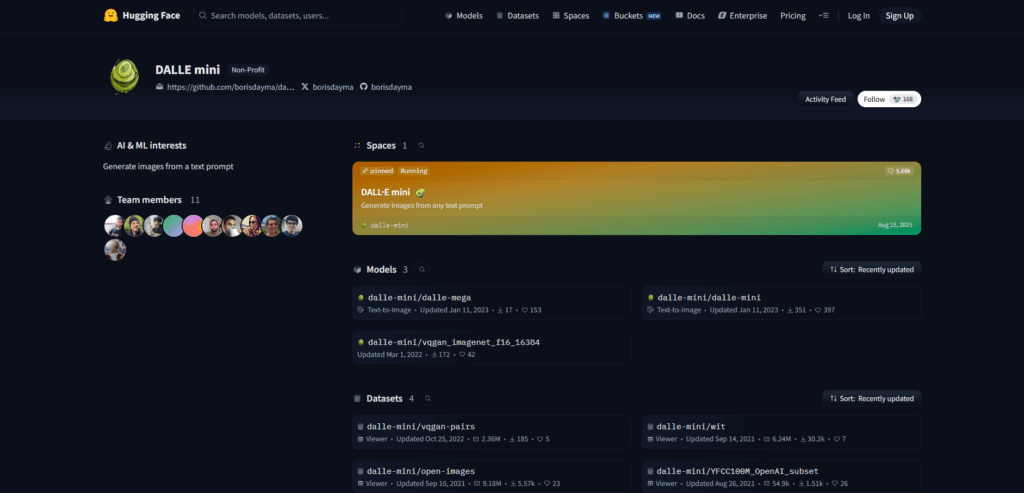The height and width of the screenshot is (493, 1024).
Task: Open the dalle-mini/dalle-mega model
Action: [x=492, y=303]
